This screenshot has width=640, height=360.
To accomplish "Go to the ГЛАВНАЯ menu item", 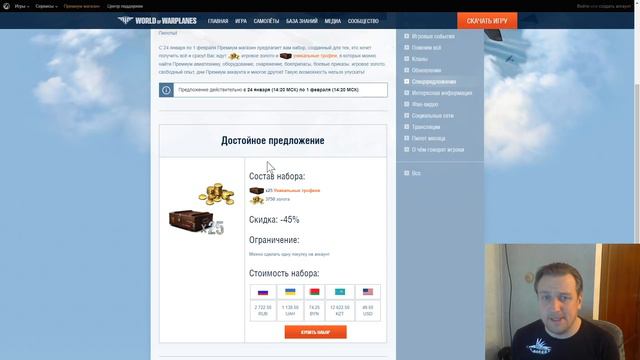I will 218,21.
